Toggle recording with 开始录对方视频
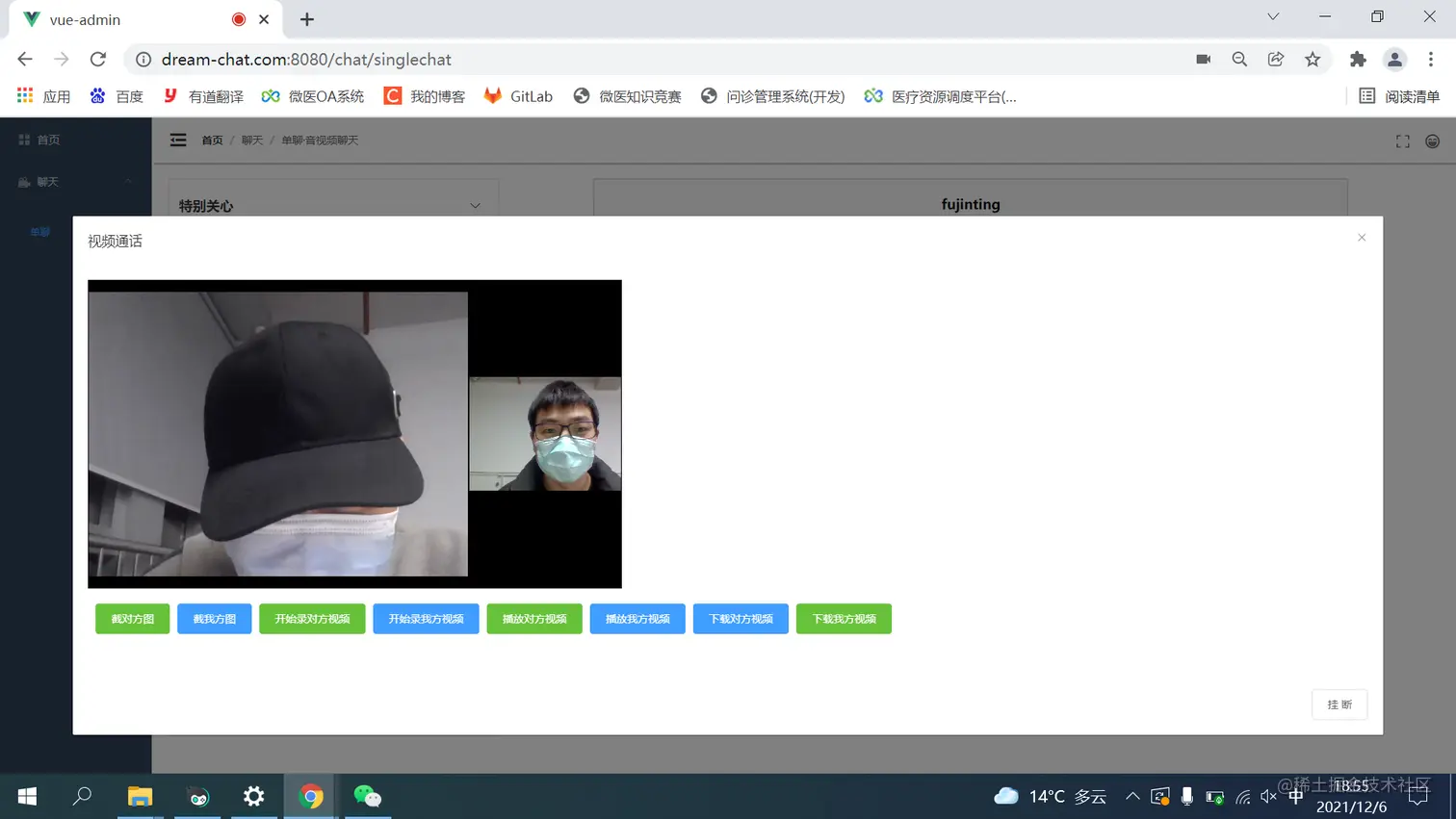 312,619
